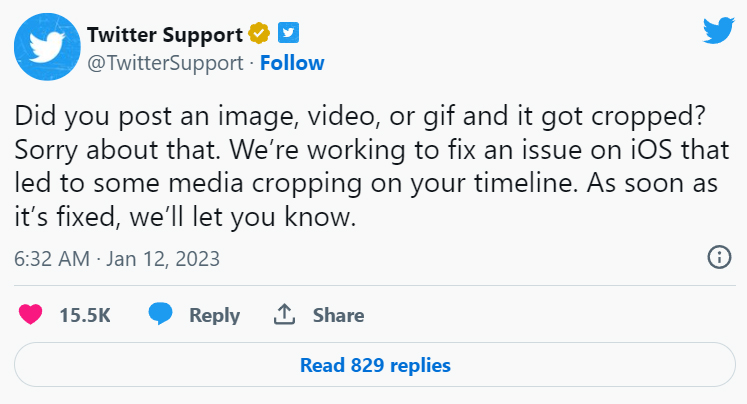This screenshot has height=404, width=747.
Task: Click the gold verified checkmark badge
Action: point(259,35)
